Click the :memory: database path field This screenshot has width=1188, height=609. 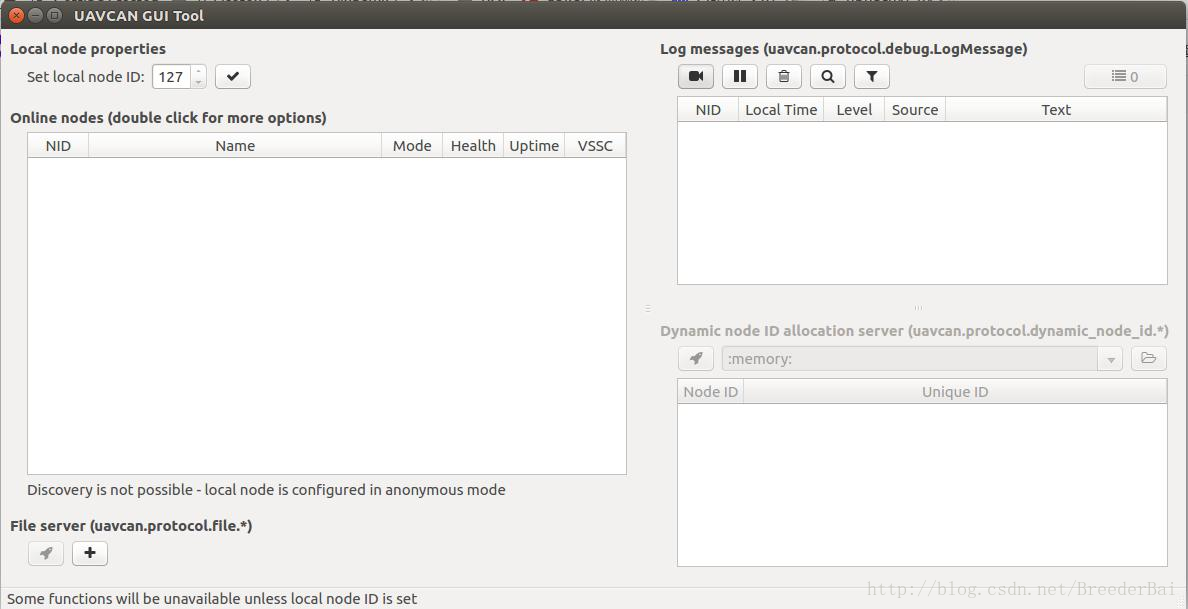coord(910,359)
